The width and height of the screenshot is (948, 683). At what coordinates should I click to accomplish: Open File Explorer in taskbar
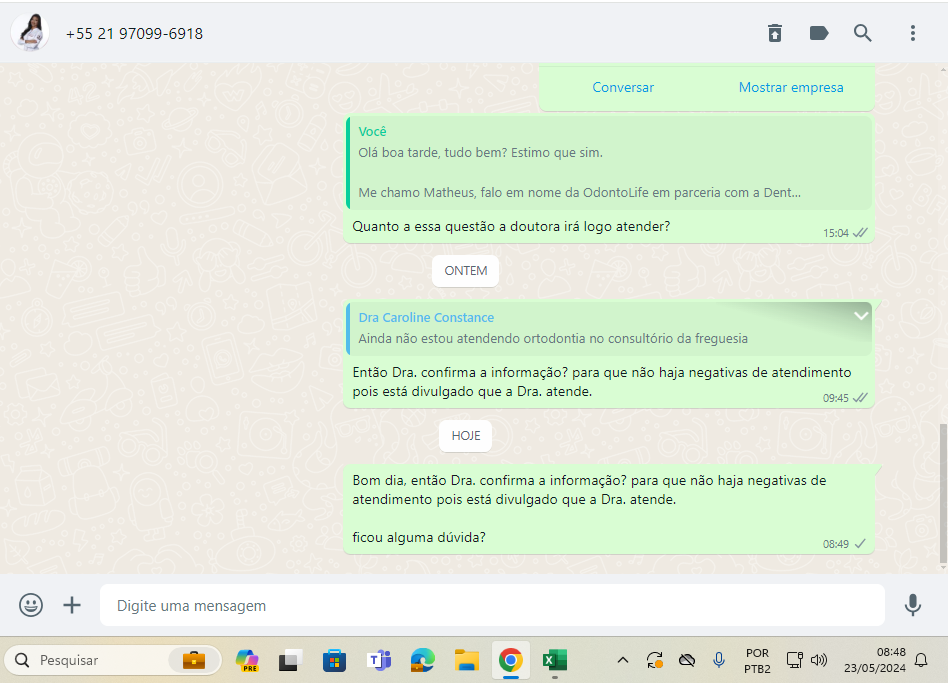click(467, 660)
